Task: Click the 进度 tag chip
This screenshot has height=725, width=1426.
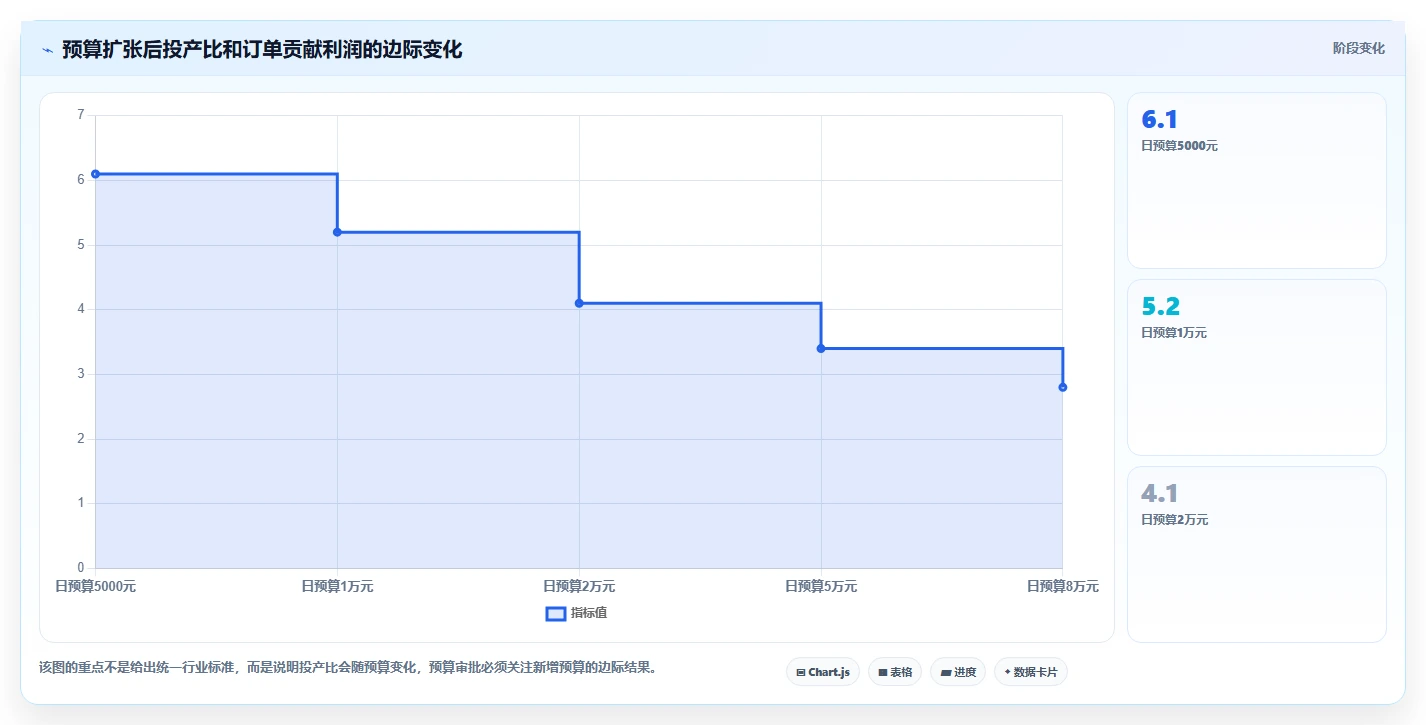Action: pyautogui.click(x=958, y=672)
